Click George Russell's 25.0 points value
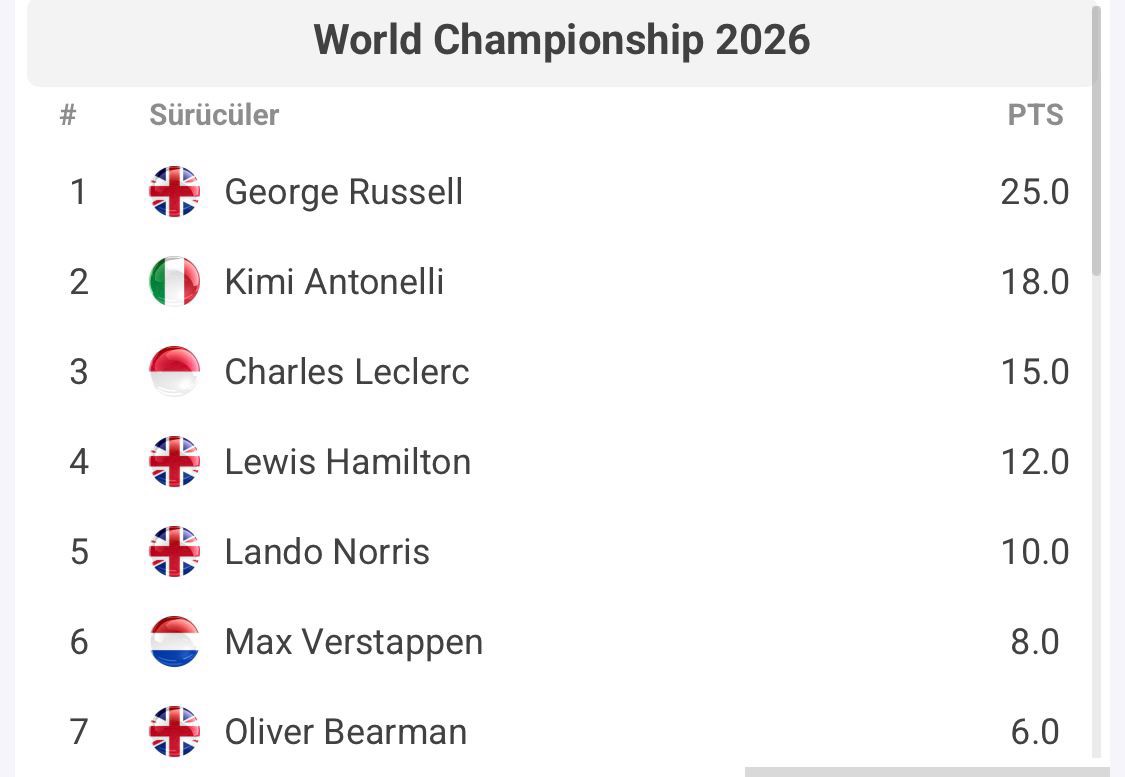This screenshot has height=777, width=1125. (x=1035, y=191)
